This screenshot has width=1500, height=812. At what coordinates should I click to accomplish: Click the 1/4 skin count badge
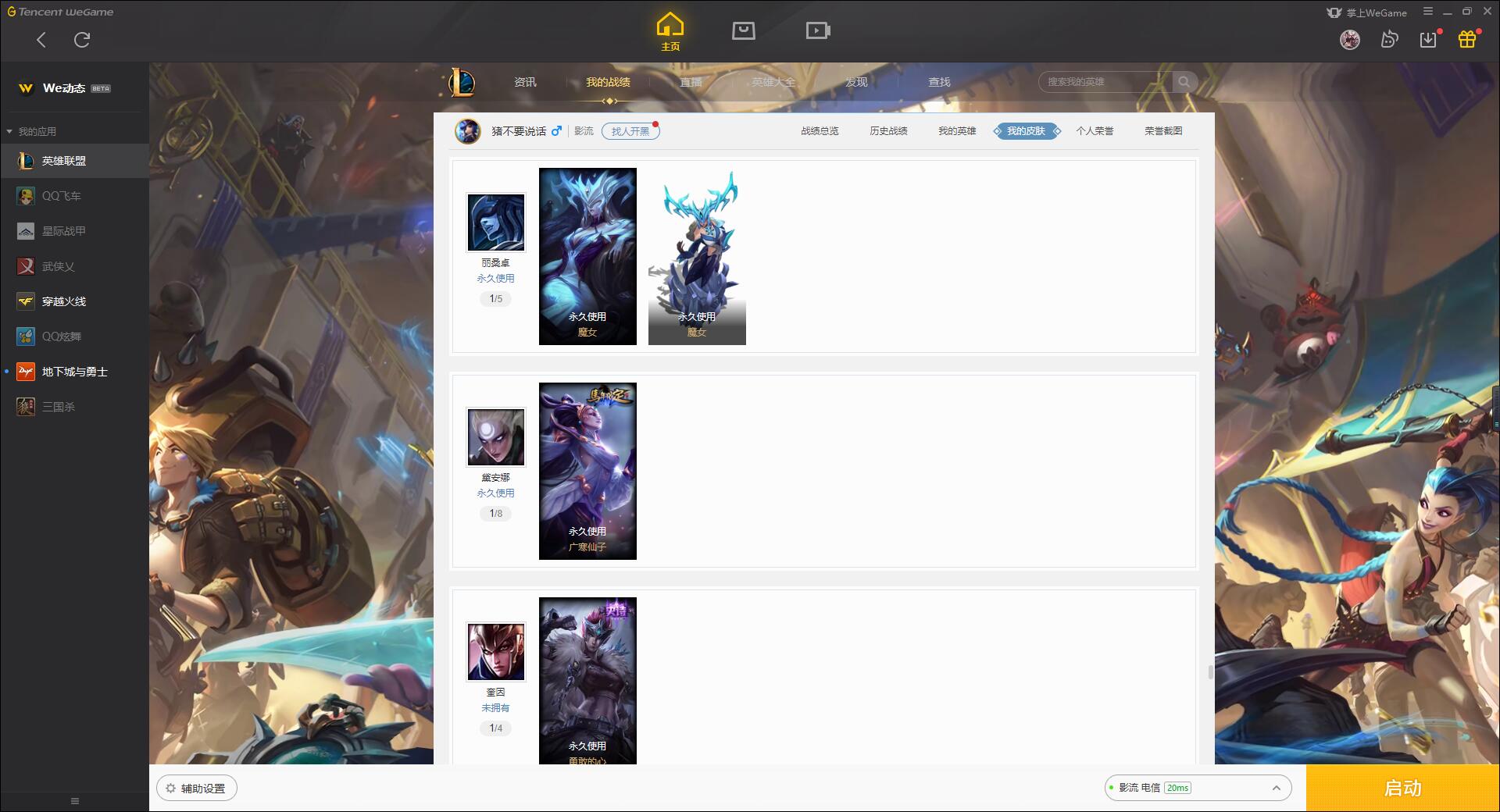[x=496, y=728]
